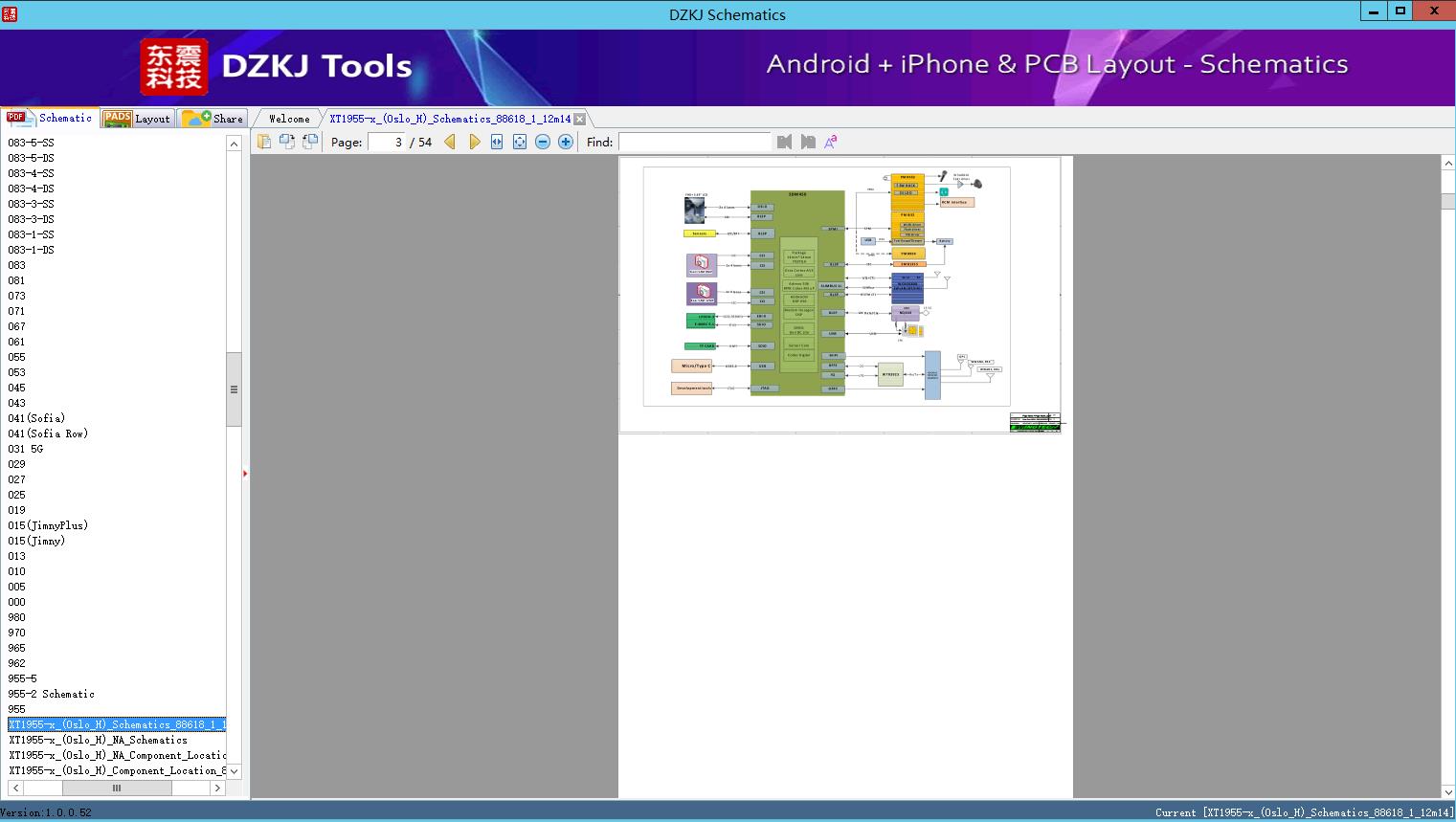The width and height of the screenshot is (1456, 822).
Task: Click the document vertical scrollbar thumb
Action: [1448, 200]
